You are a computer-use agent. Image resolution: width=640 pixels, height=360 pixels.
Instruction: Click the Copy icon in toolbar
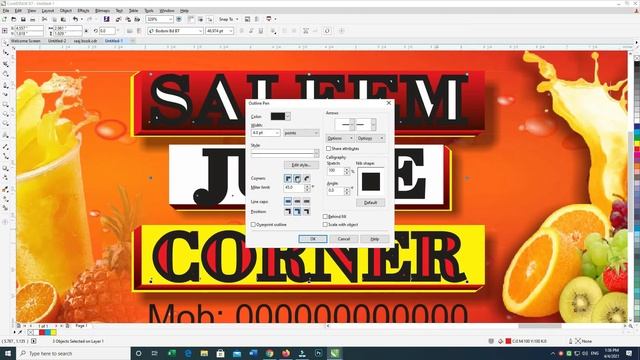point(54,19)
